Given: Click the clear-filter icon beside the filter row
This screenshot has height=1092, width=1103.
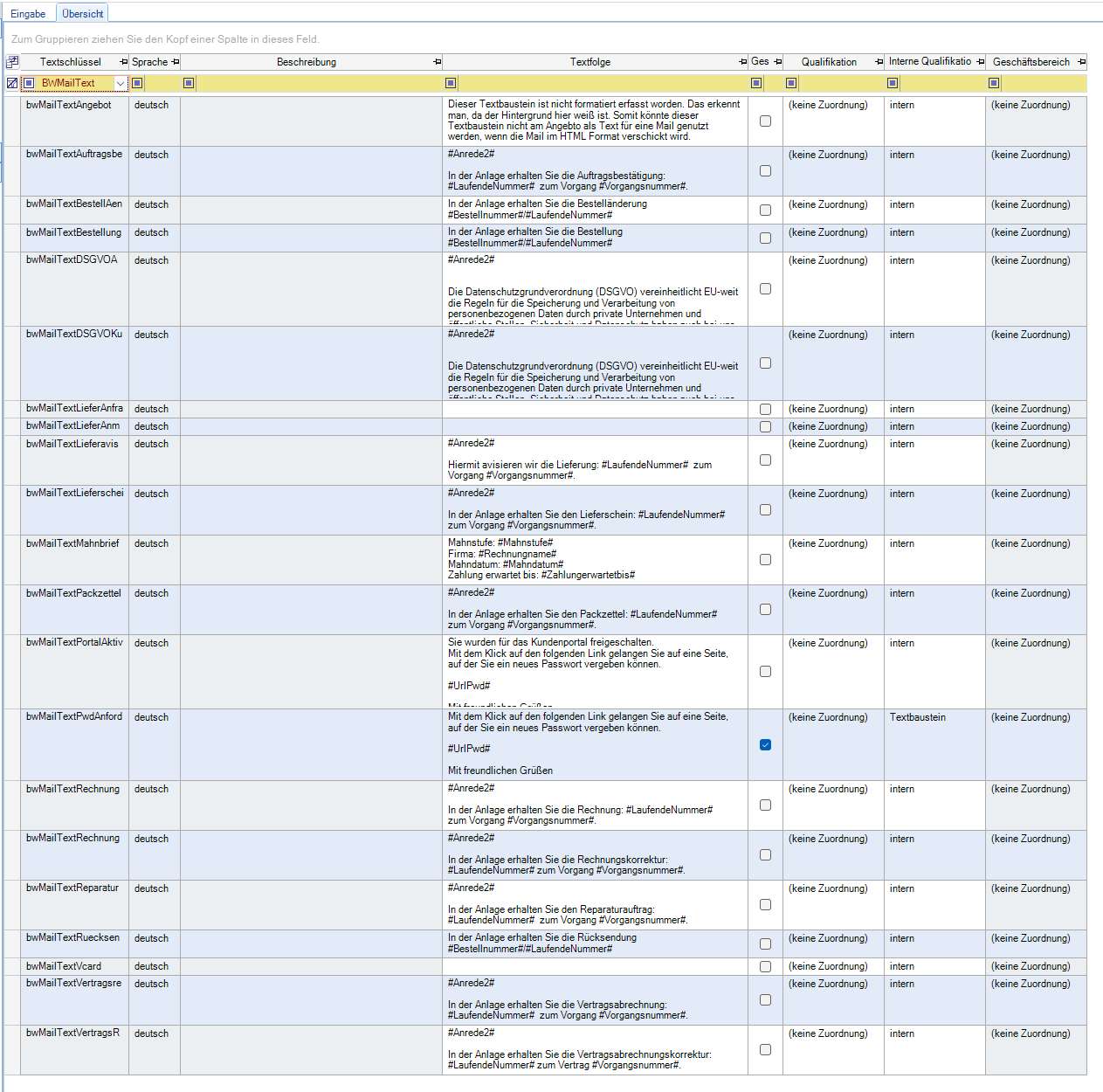Looking at the screenshot, I should 12,83.
